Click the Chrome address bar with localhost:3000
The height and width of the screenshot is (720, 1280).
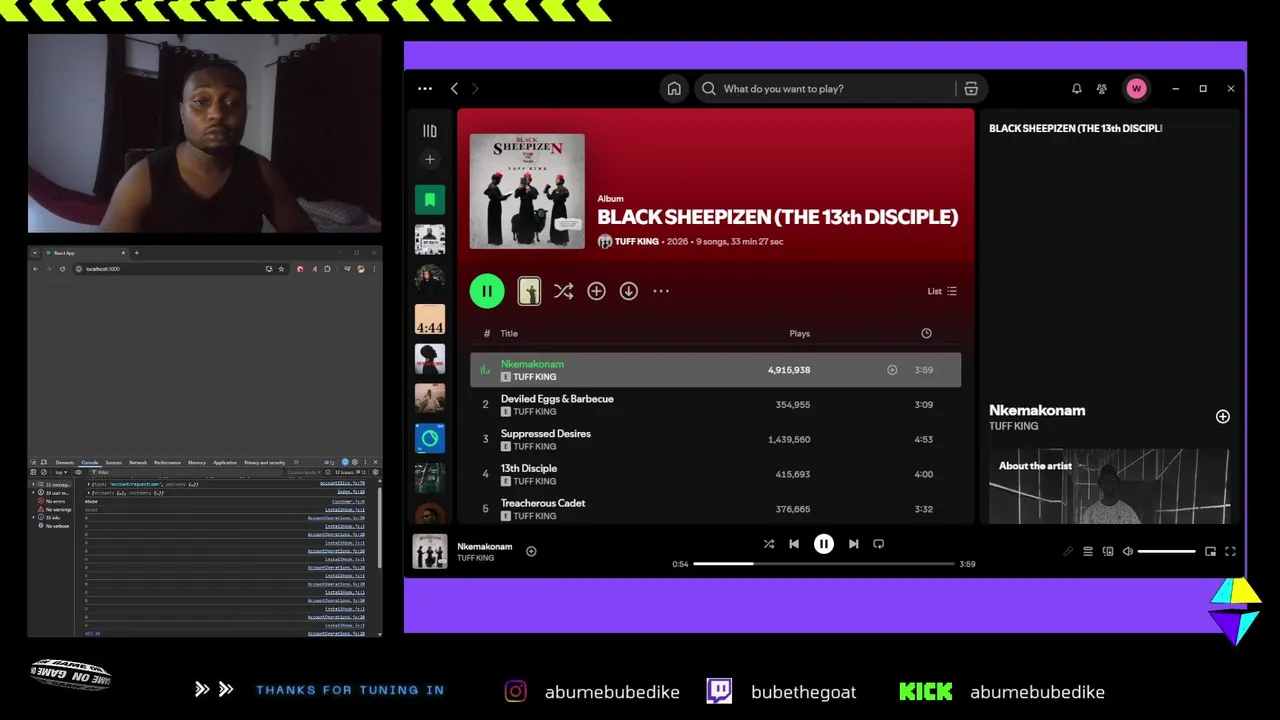pos(181,269)
